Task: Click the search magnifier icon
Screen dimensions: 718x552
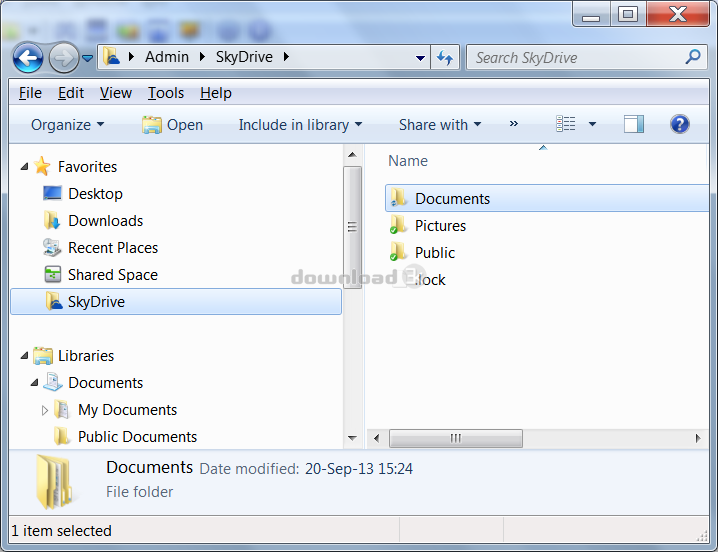Action: 693,57
